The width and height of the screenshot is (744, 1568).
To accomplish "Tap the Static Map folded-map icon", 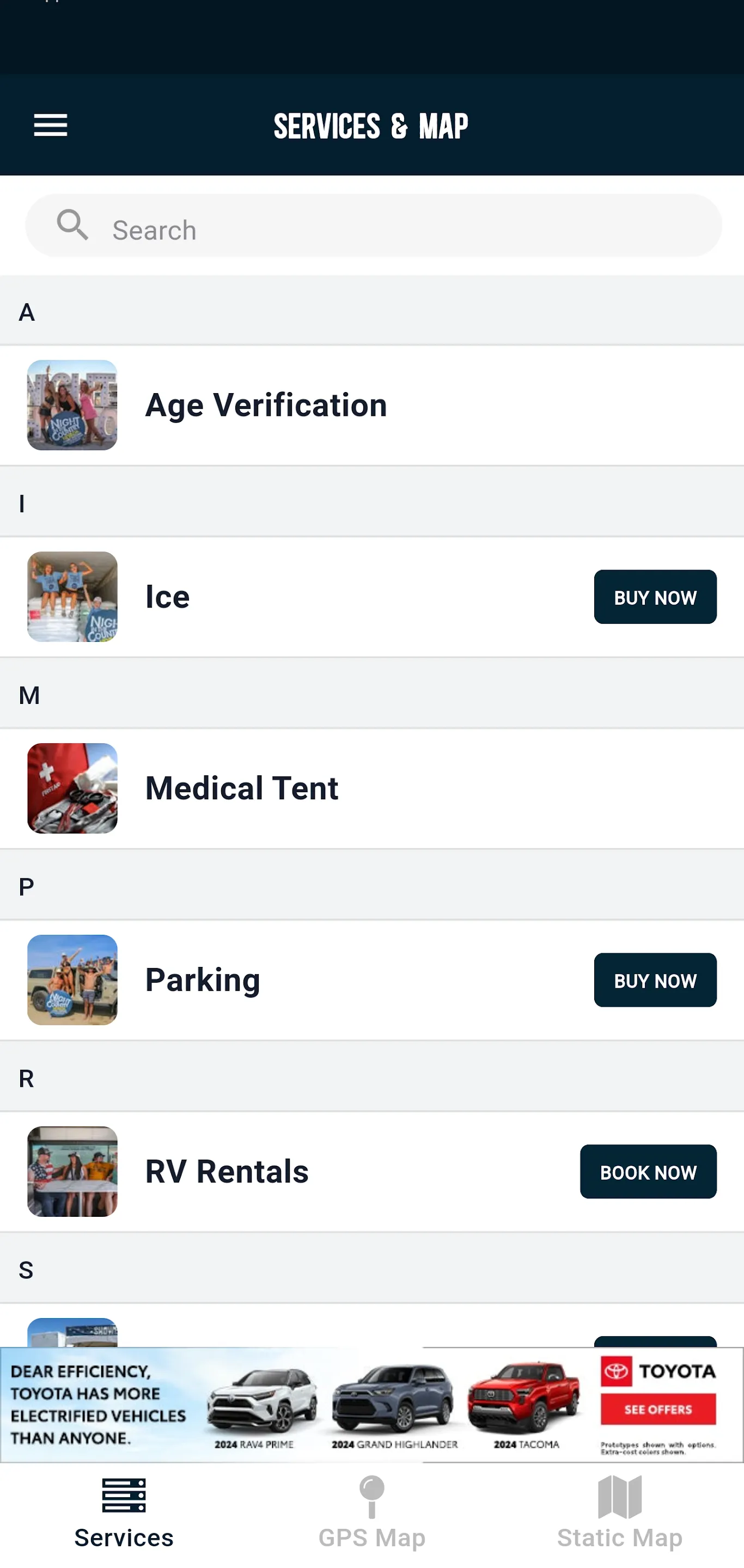I will [620, 1496].
